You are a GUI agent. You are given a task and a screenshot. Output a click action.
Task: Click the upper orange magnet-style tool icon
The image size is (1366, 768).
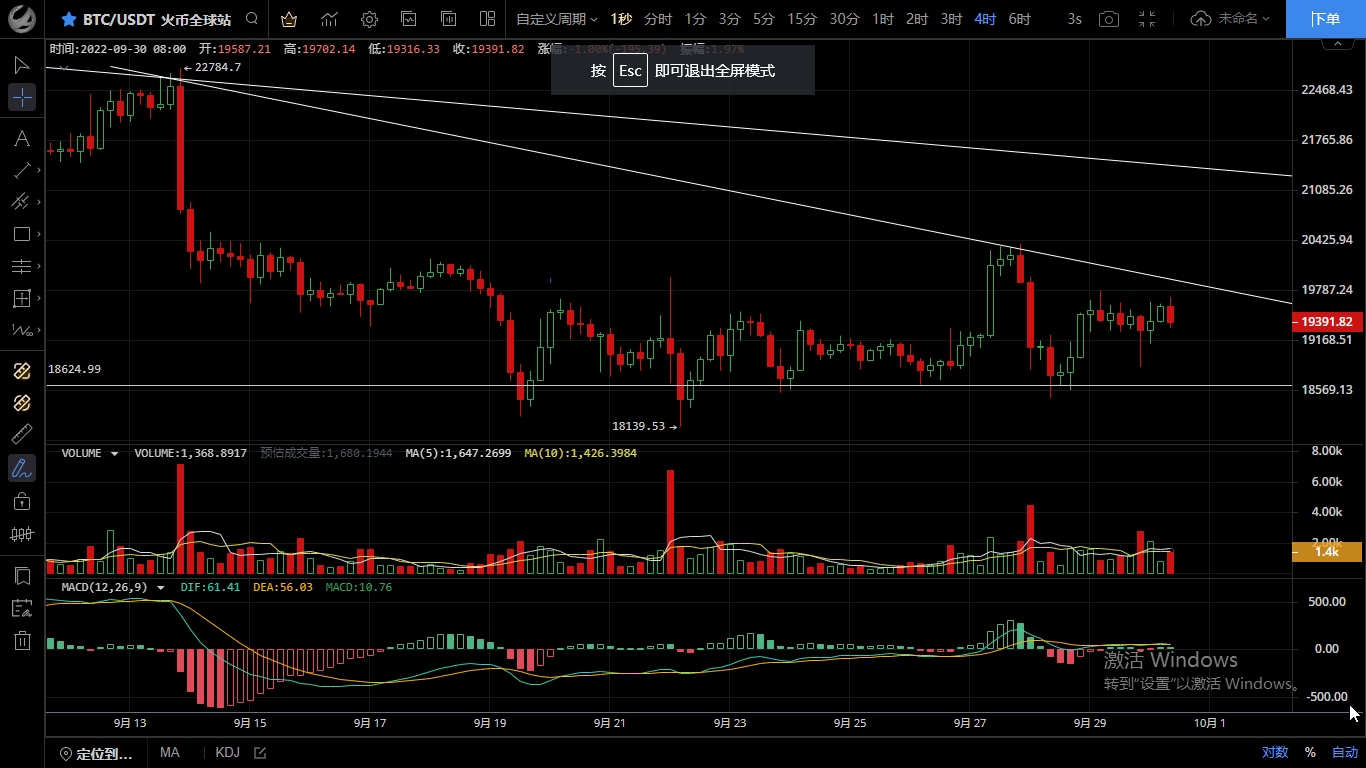(x=22, y=371)
